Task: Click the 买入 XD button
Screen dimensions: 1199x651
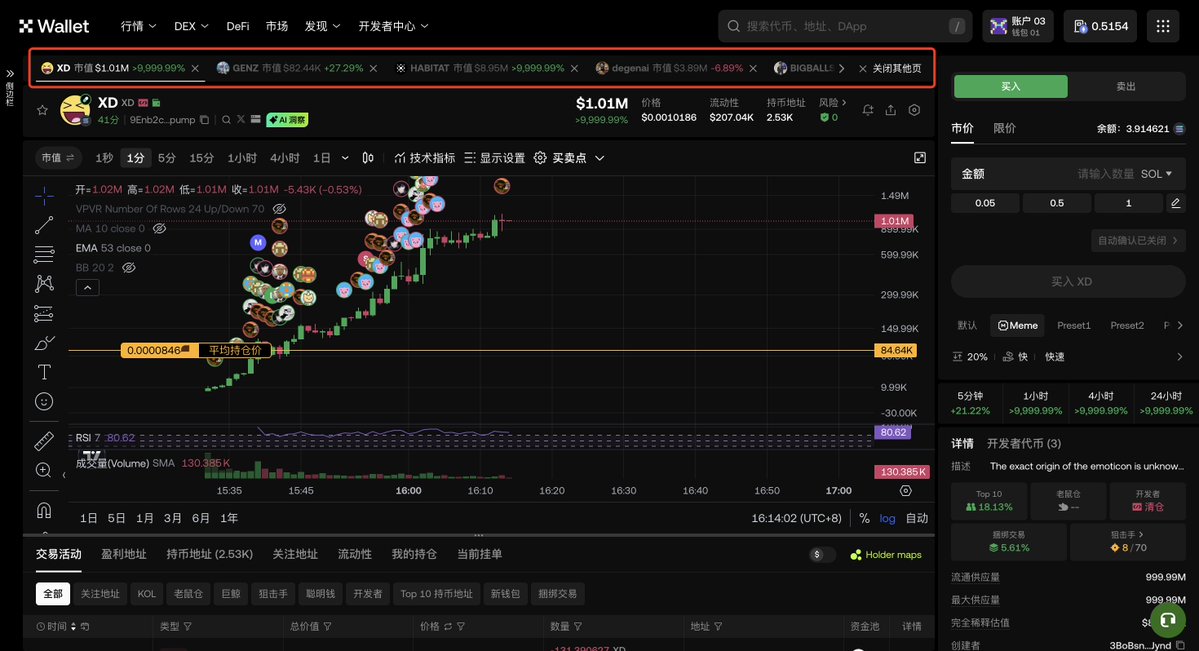Action: 1068,282
